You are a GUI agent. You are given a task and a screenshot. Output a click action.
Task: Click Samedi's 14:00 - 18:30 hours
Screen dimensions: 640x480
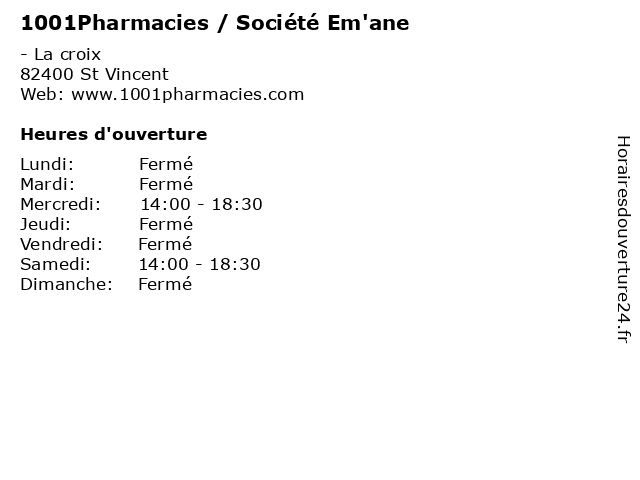pyautogui.click(x=200, y=264)
